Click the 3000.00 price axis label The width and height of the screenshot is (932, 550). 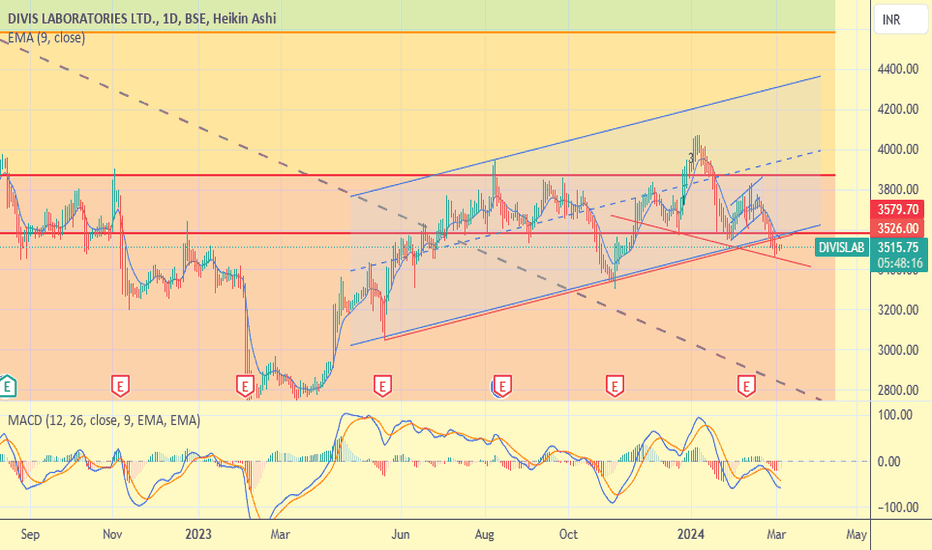coord(898,350)
